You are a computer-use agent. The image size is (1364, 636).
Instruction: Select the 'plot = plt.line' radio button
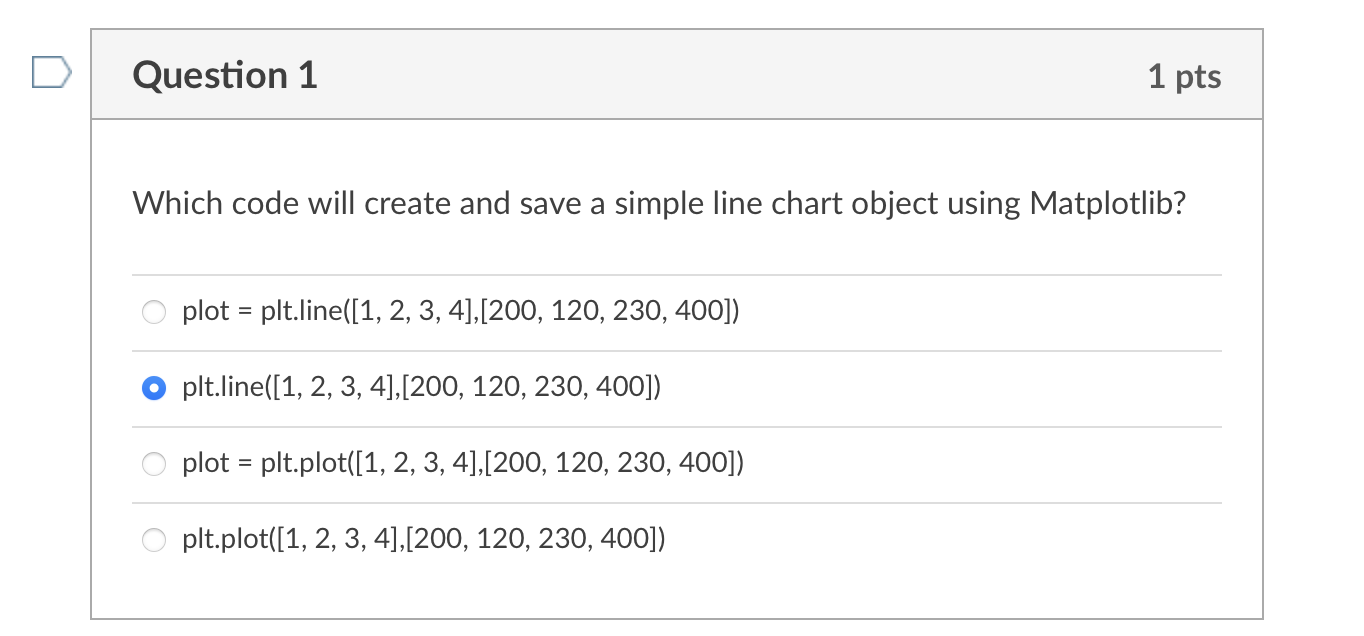(154, 313)
